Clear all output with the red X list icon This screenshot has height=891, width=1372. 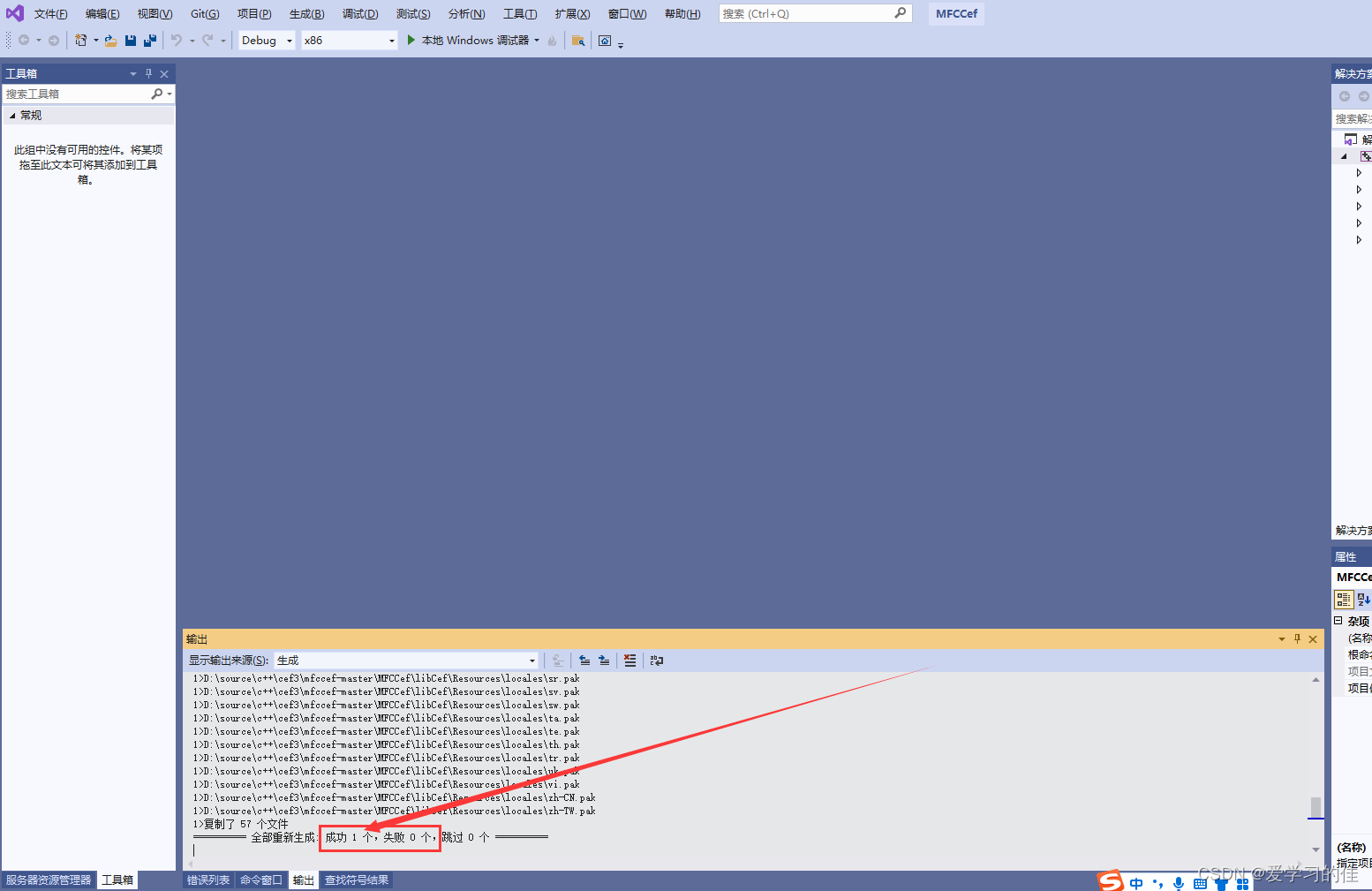tap(629, 661)
